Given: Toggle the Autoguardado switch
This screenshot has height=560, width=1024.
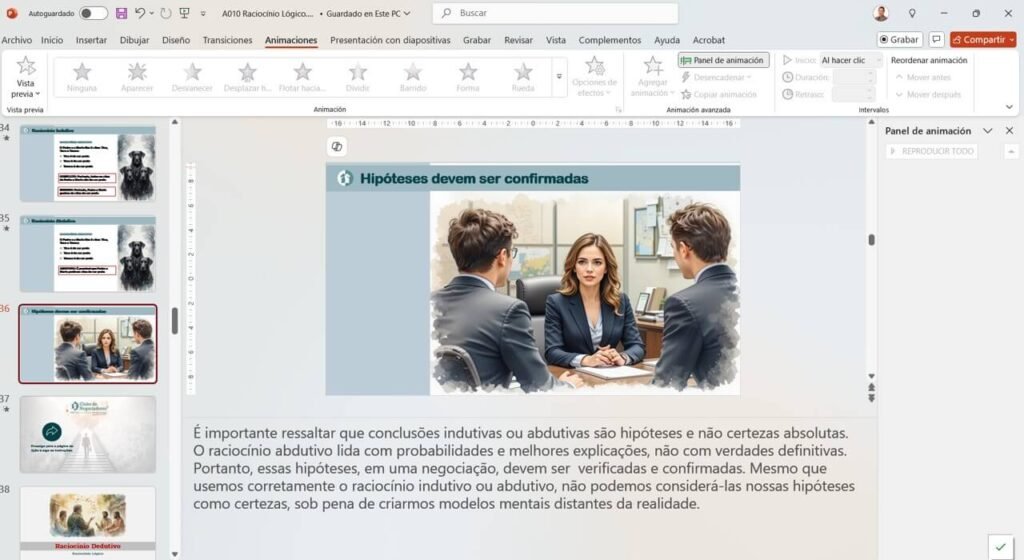Looking at the screenshot, I should coord(93,13).
